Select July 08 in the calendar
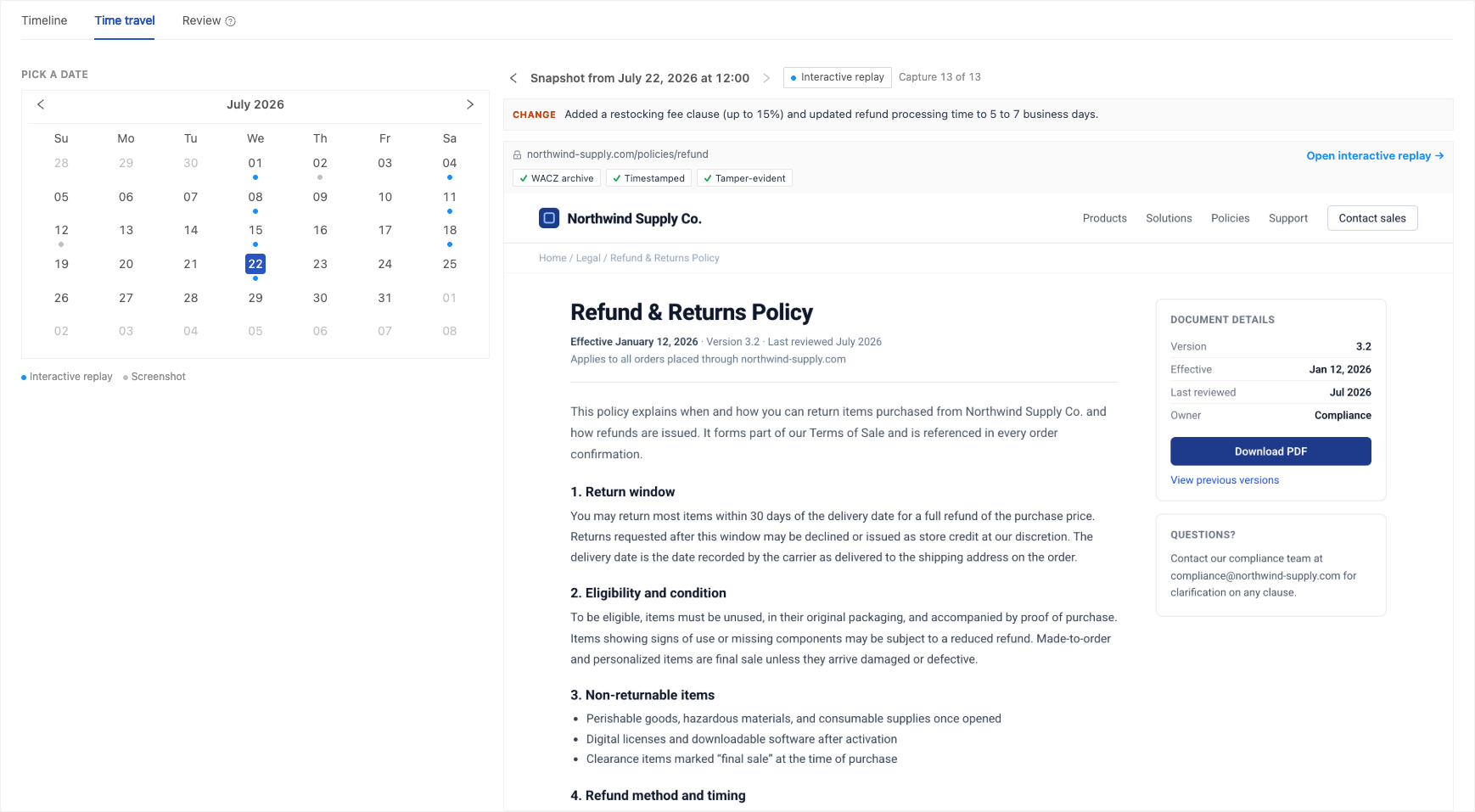The height and width of the screenshot is (812, 1475). pos(255,197)
